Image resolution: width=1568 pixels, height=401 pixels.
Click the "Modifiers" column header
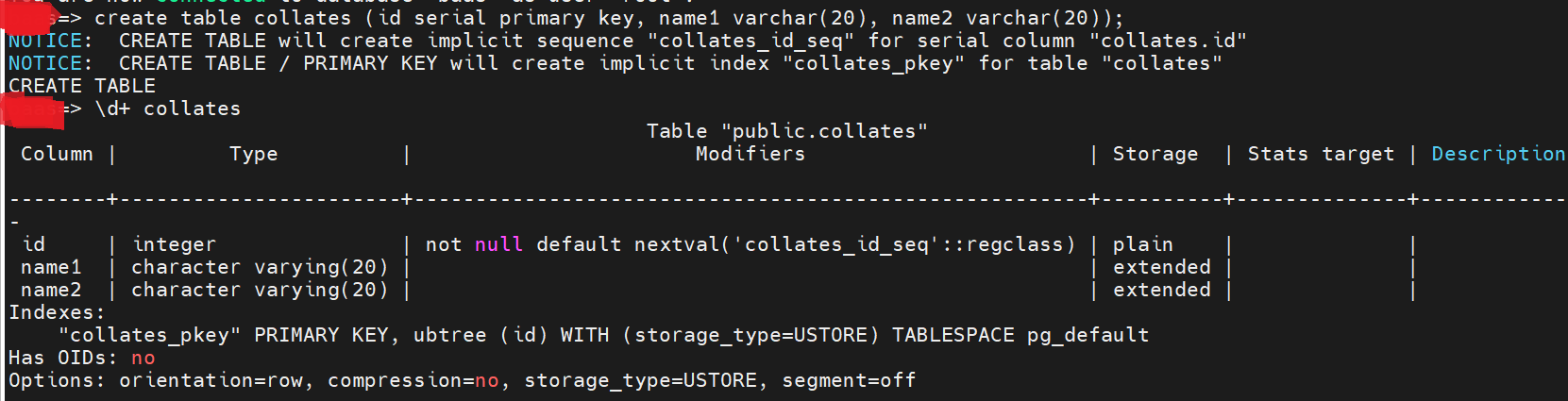click(x=750, y=154)
